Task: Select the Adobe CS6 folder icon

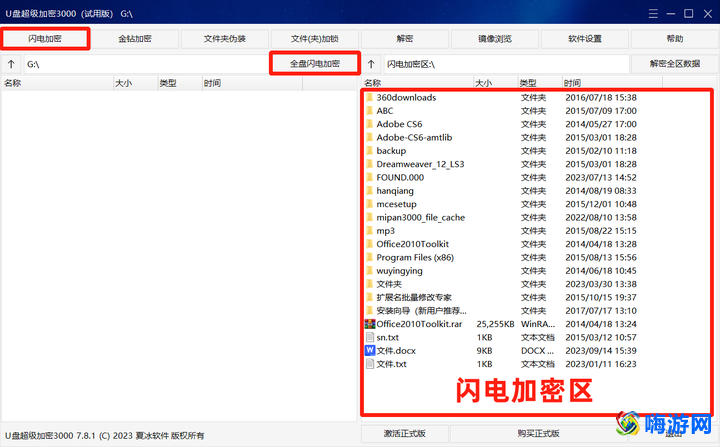Action: coord(370,124)
